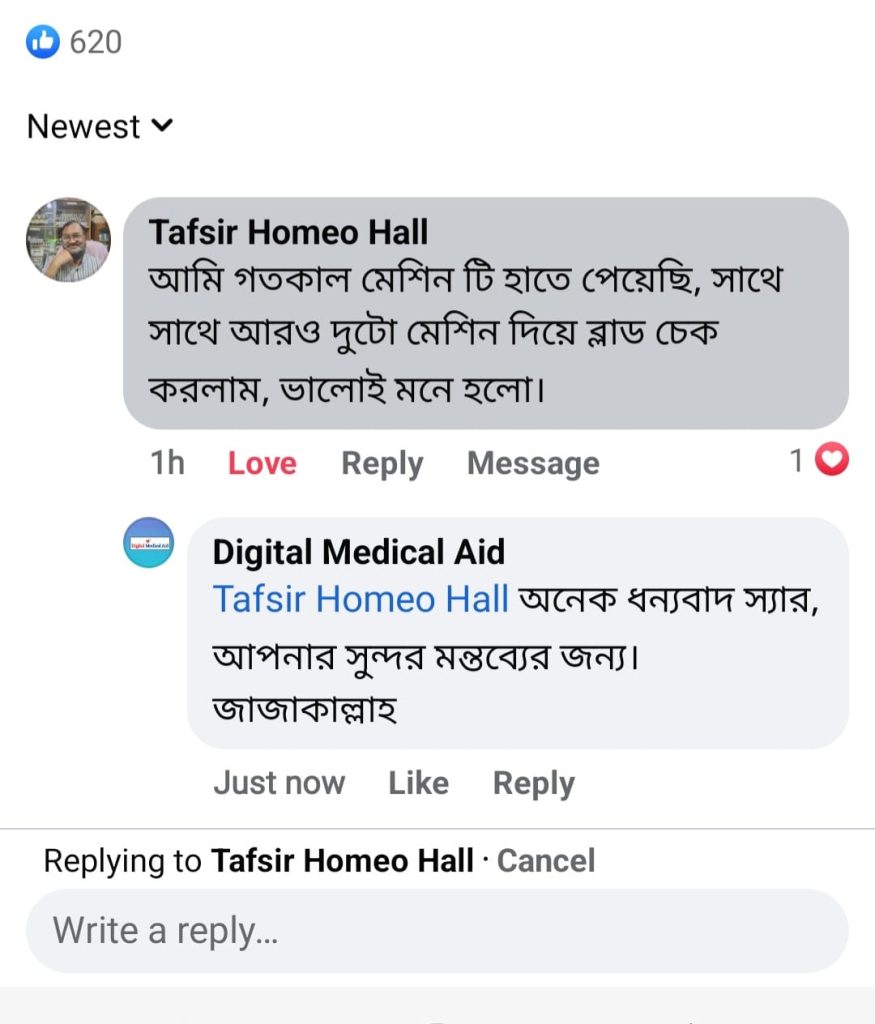
Task: Open Tafsir Homeo Hall's profile picture
Action: (x=68, y=240)
